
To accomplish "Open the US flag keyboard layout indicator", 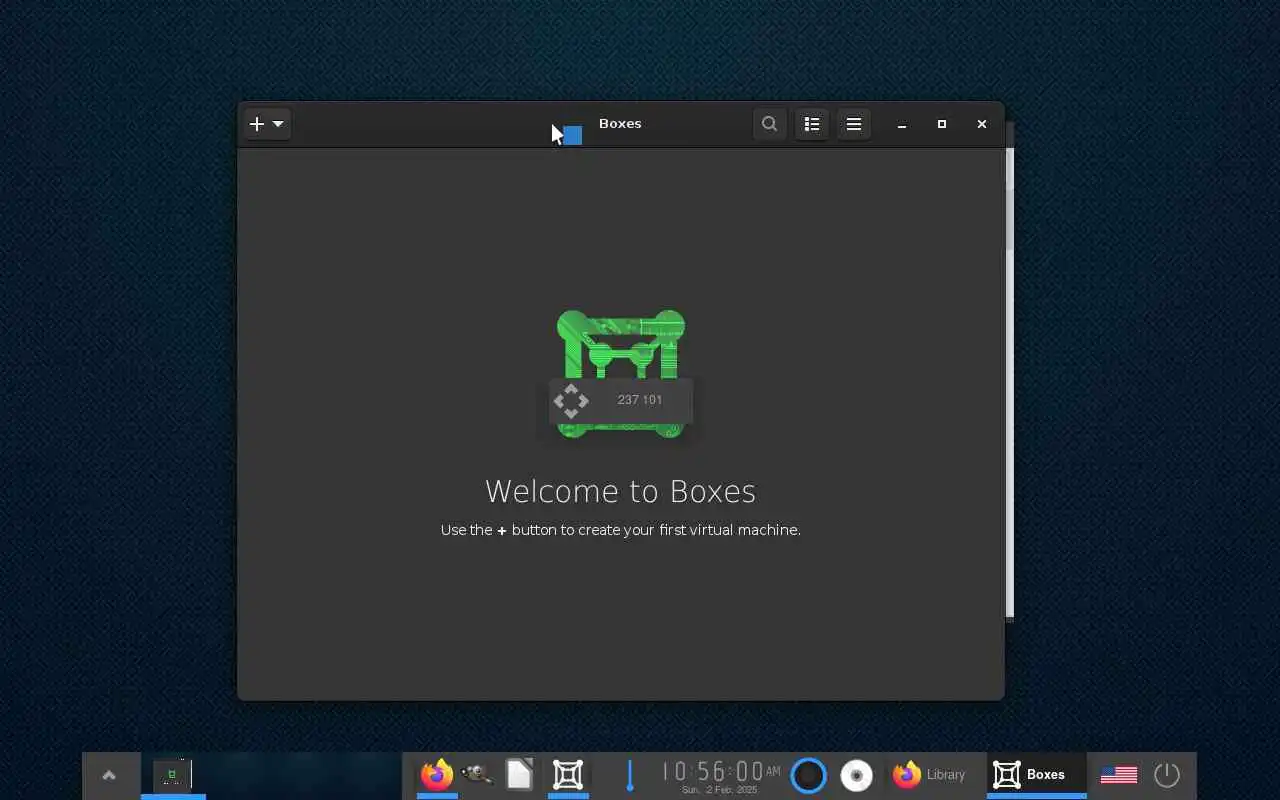I will [1119, 775].
